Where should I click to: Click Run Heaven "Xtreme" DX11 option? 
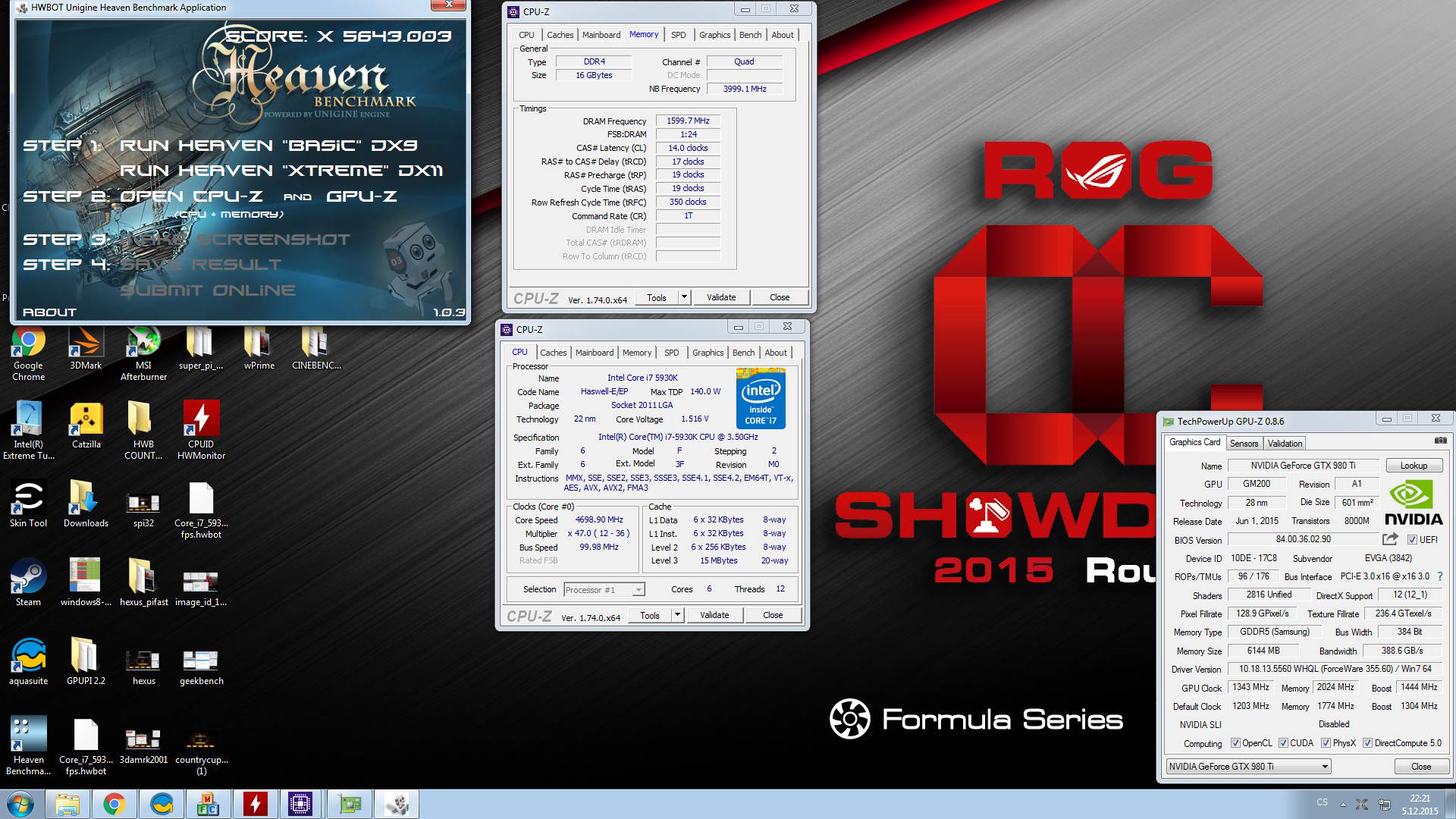click(x=281, y=171)
